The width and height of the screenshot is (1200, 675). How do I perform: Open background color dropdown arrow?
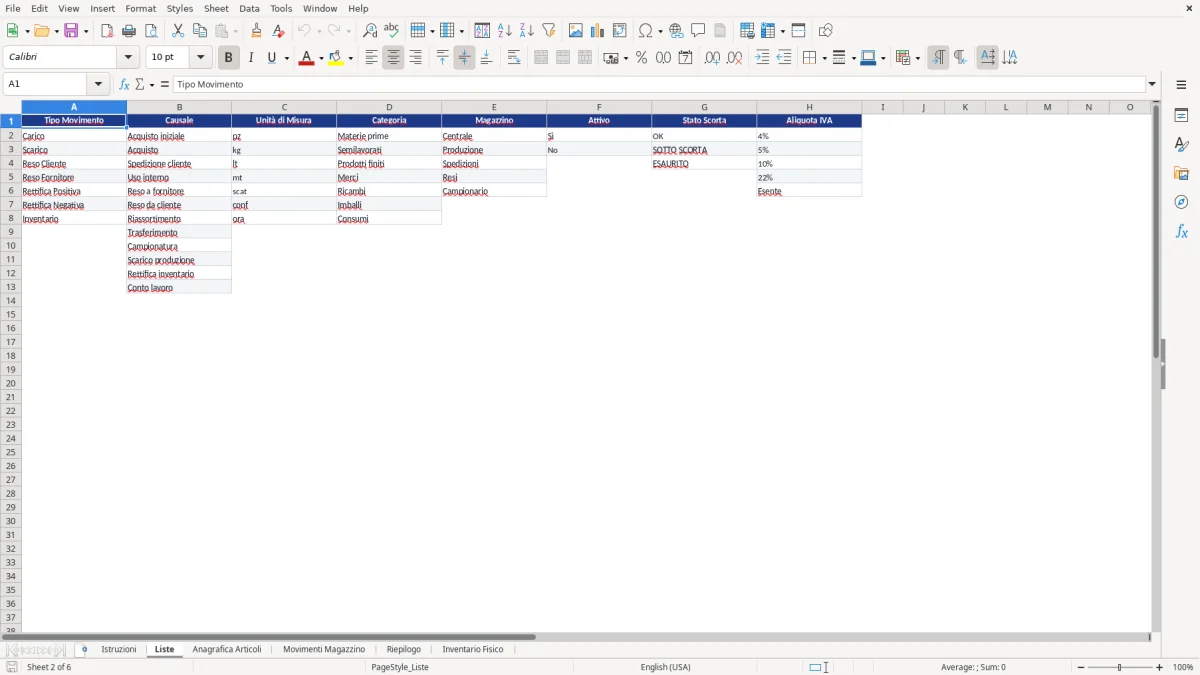tap(350, 58)
